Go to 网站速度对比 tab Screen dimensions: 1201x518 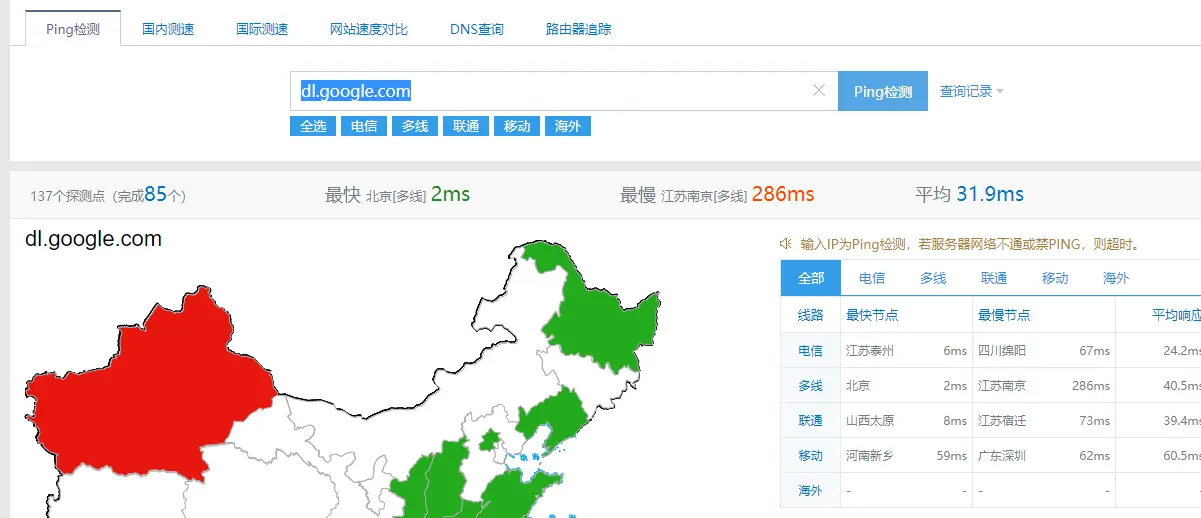(x=369, y=29)
